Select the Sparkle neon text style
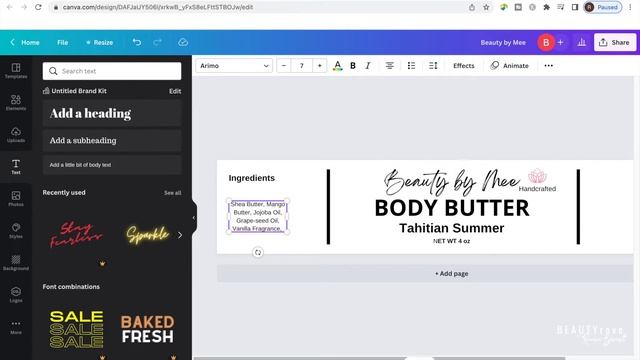This screenshot has width=640, height=360. pyautogui.click(x=148, y=235)
